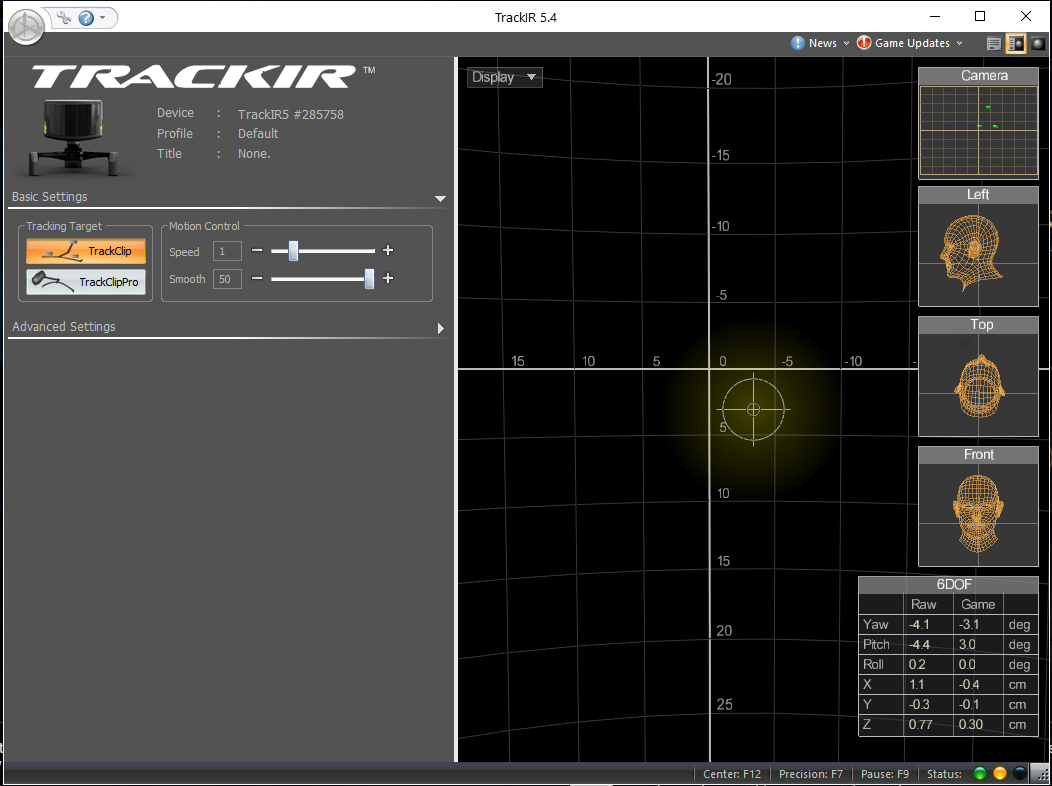Adjust the Smooth slider handle
This screenshot has width=1052, height=786.
click(369, 279)
